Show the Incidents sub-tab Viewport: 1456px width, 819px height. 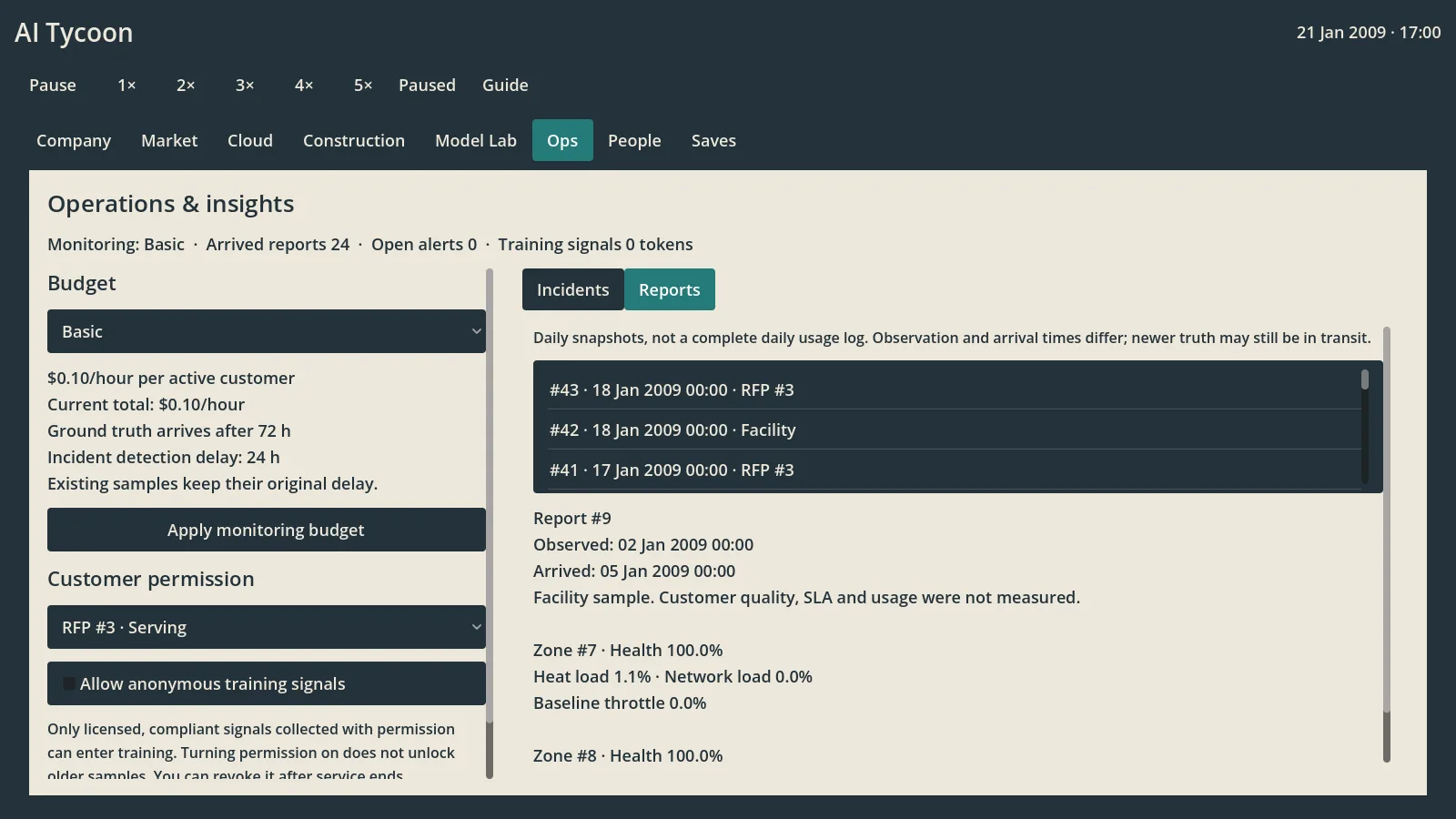[x=573, y=289]
